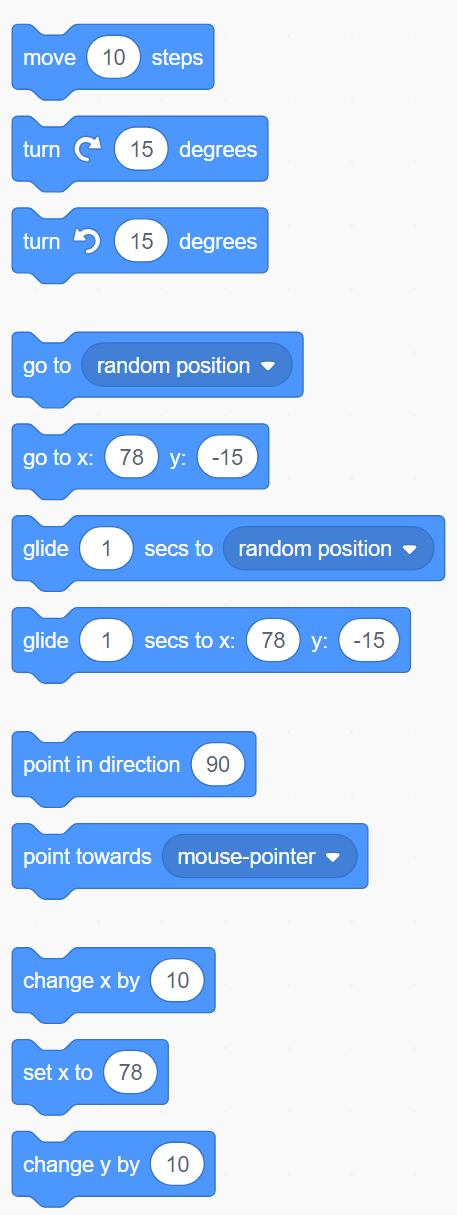
Task: Select degrees field in turn counterclockwise block
Action: tap(141, 242)
